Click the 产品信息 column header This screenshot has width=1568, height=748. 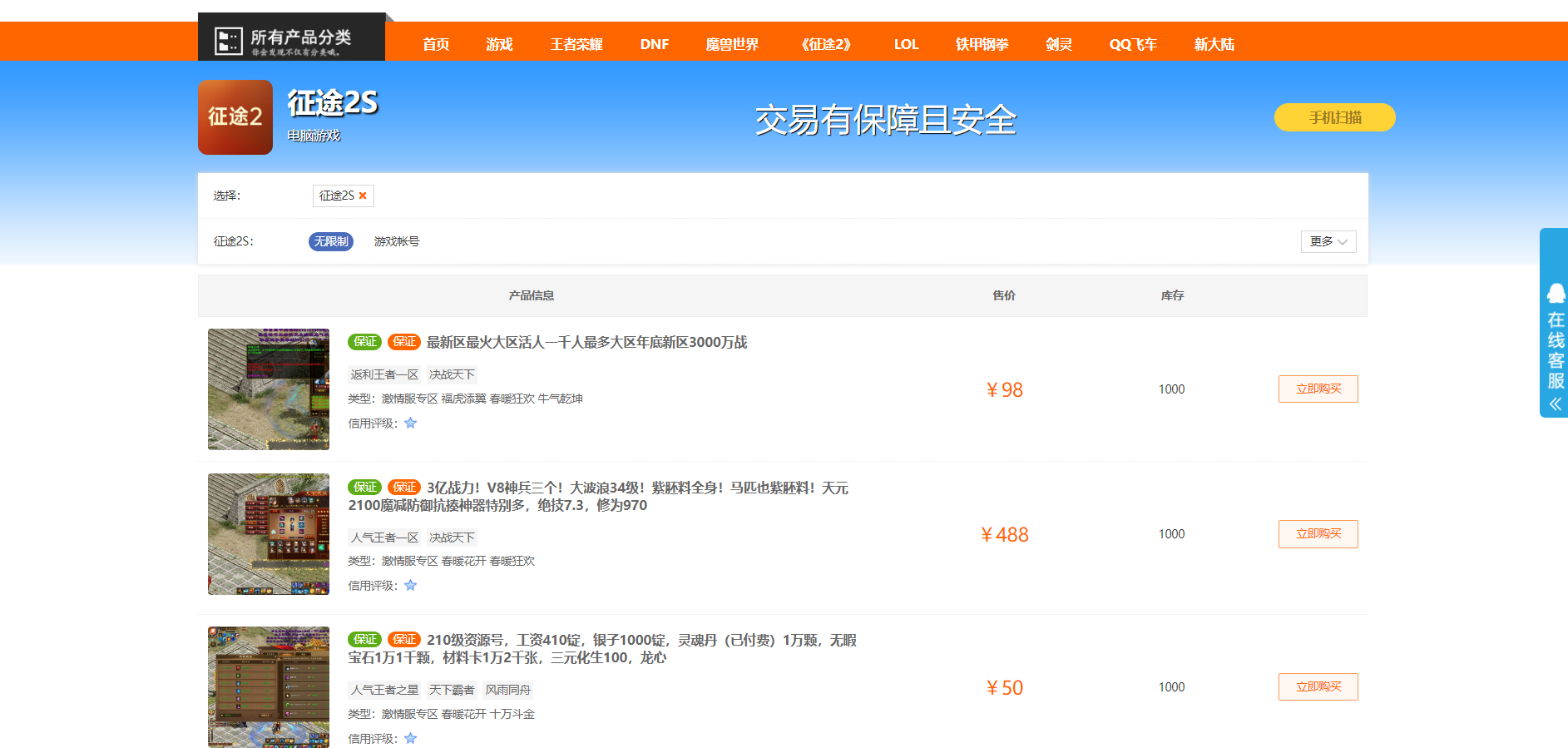tap(532, 295)
